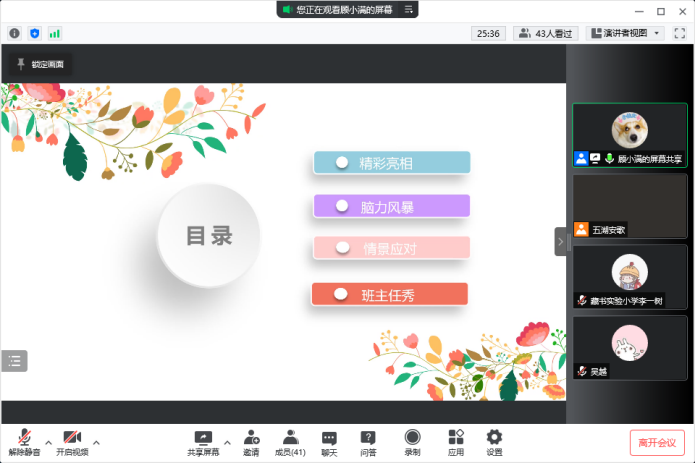Screen dimensions: 695x463
Task: Collapse the participant video sidebar
Action: pyautogui.click(x=560, y=241)
